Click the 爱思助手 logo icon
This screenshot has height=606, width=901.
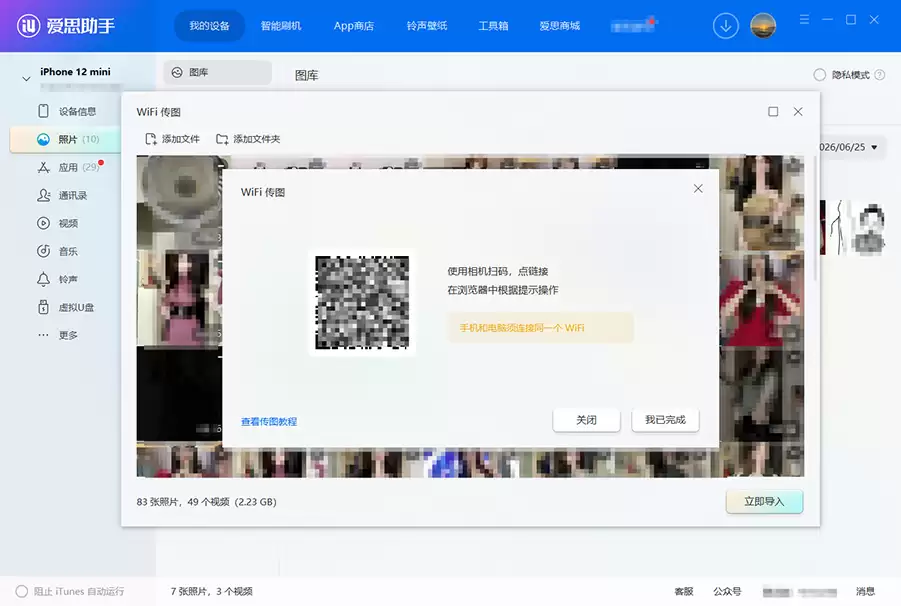(x=28, y=25)
